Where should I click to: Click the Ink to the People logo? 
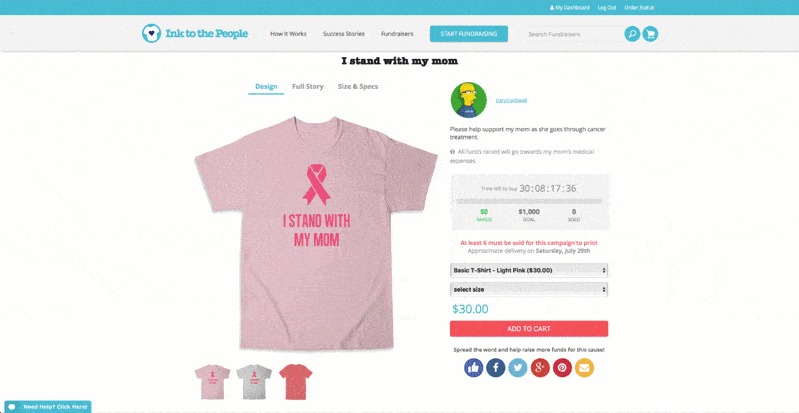[195, 34]
